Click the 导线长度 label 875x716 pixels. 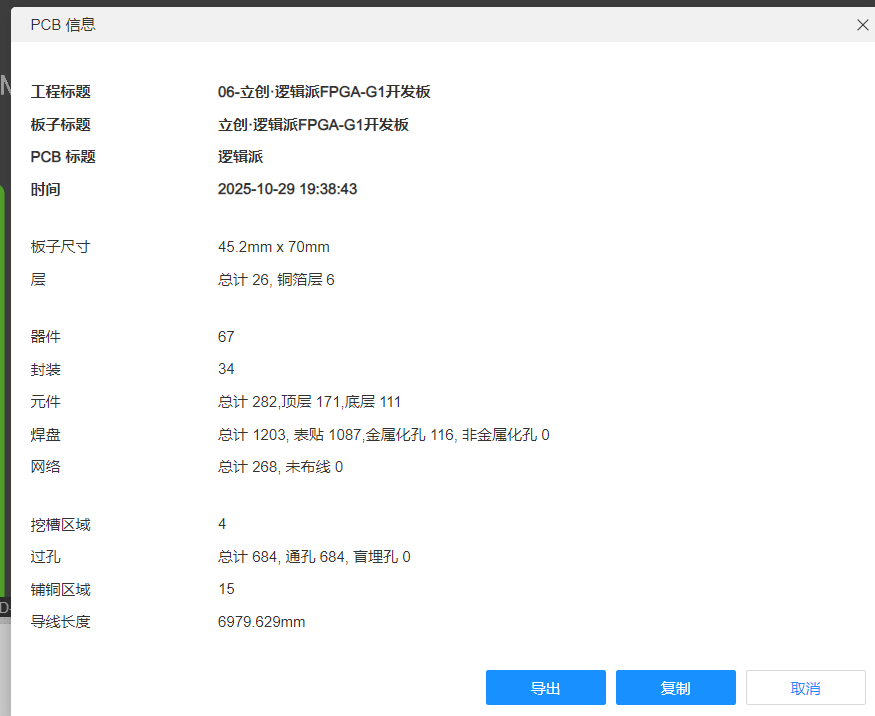[60, 622]
